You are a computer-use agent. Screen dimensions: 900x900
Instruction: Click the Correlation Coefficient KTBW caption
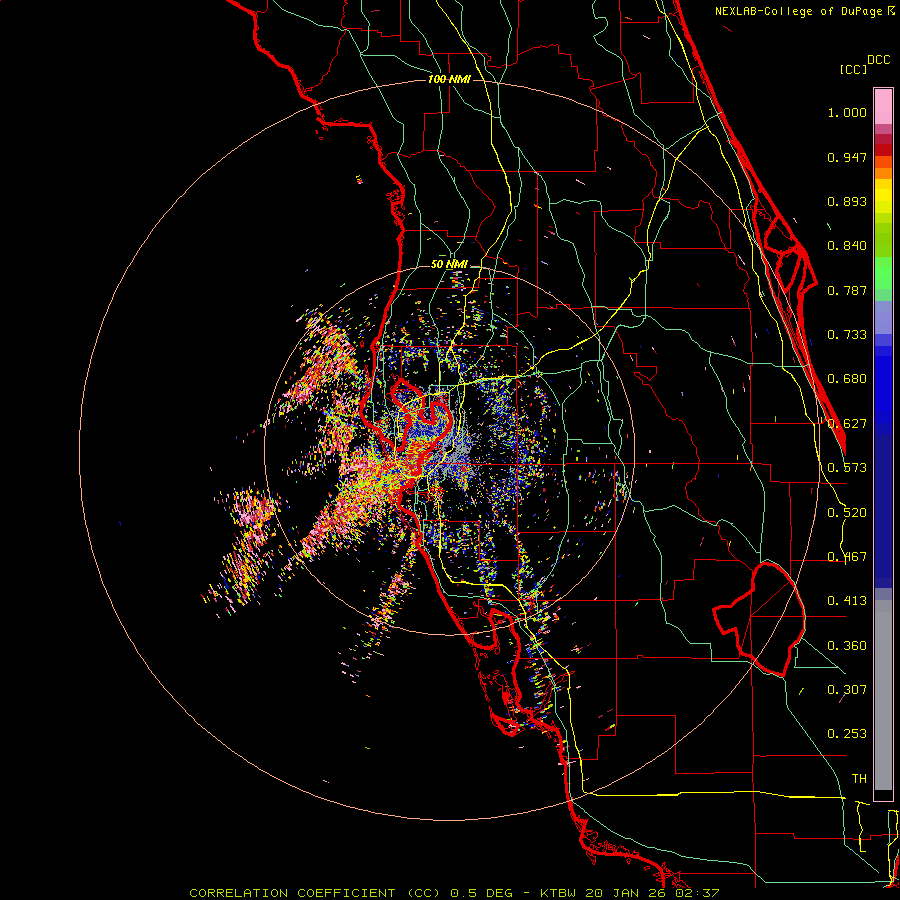pos(454,893)
